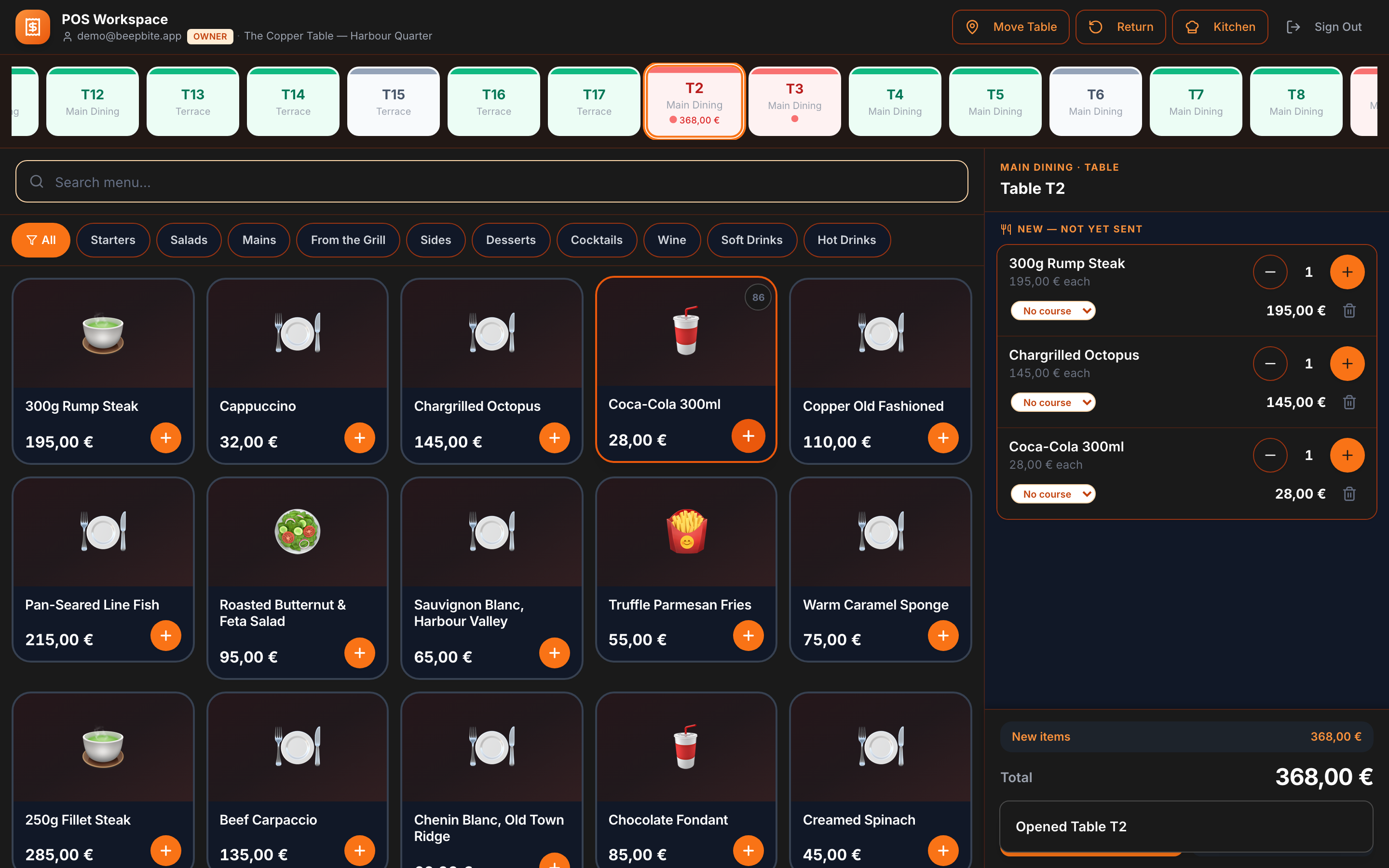Add Truffle Parmesan Fries to order
This screenshot has width=1389, height=868.
coord(749,636)
